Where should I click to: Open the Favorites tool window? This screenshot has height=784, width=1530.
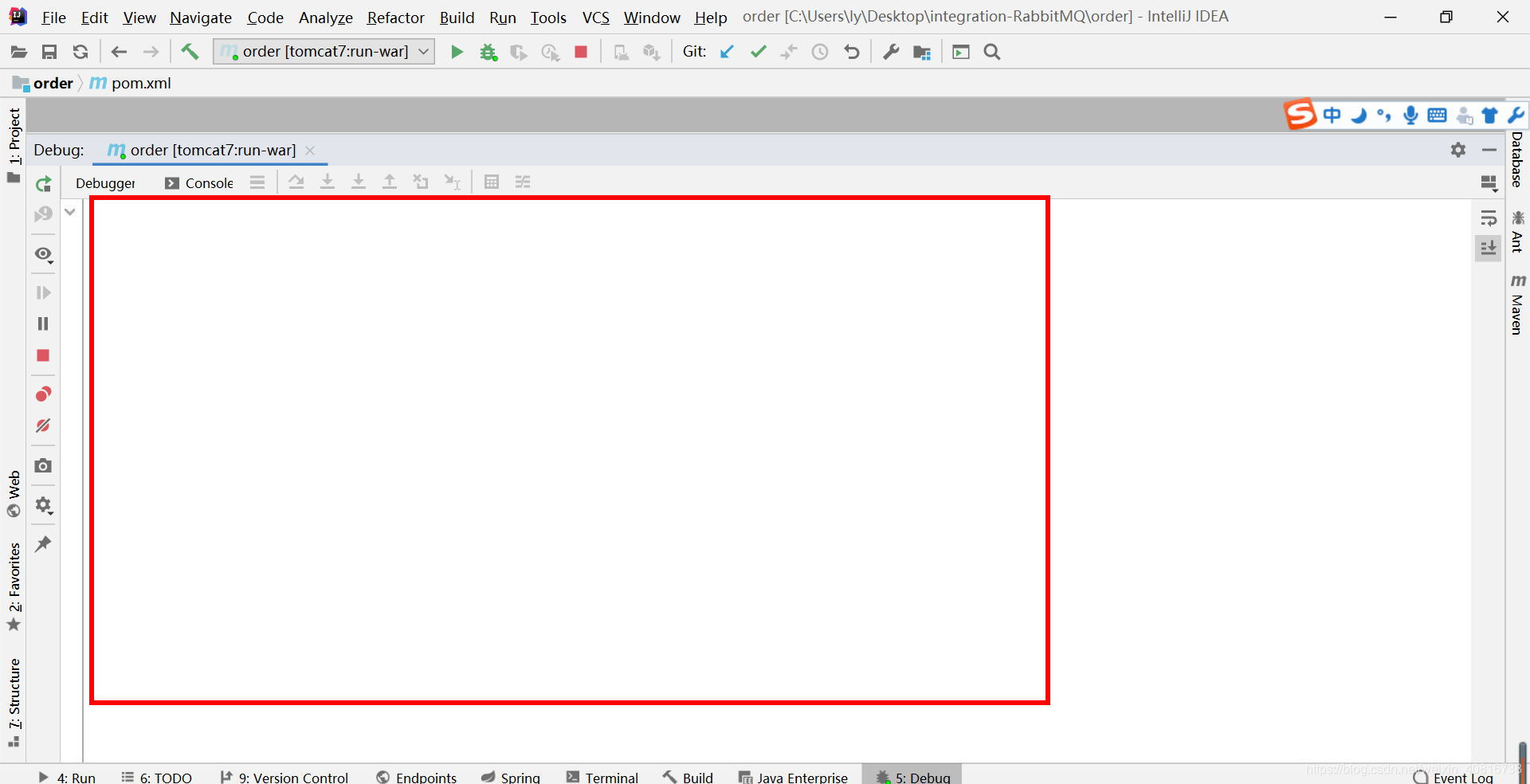(14, 587)
